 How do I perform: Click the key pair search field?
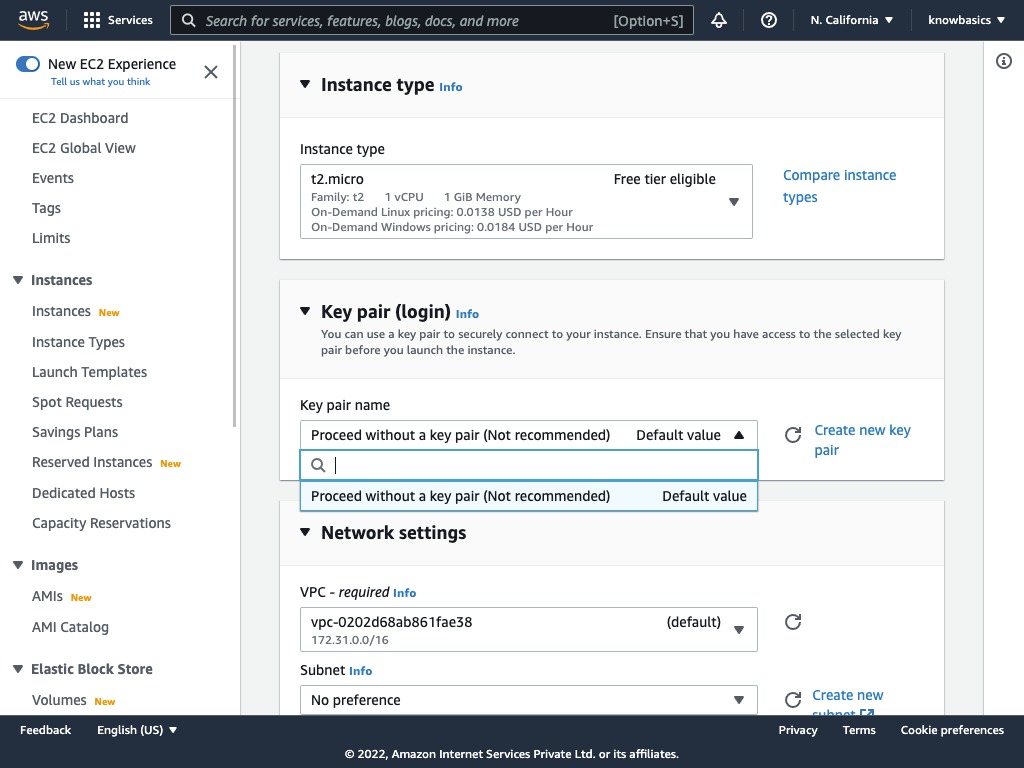(x=529, y=465)
